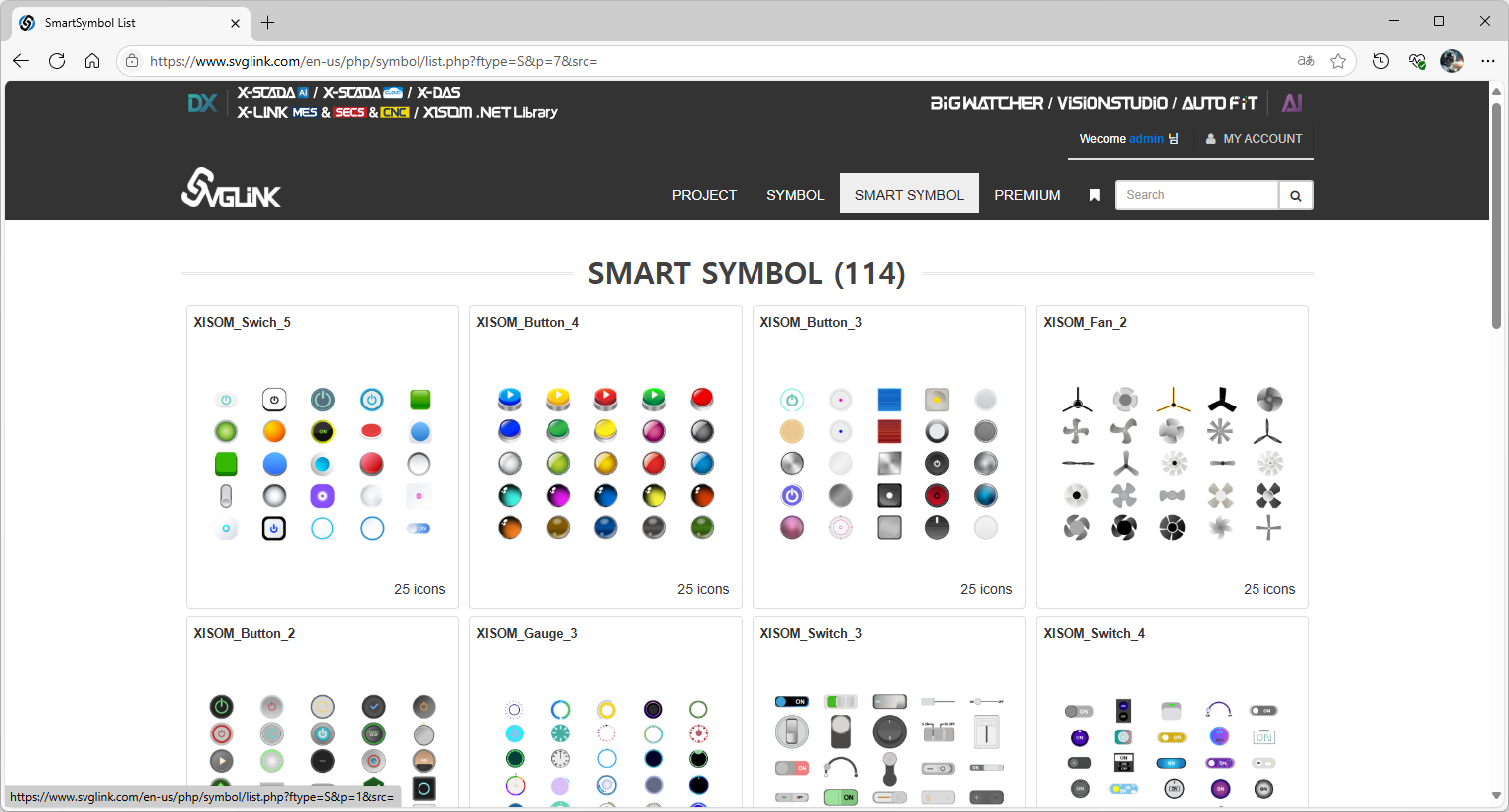
Task: Open the XISOM_Gauge_3 card title
Action: (x=526, y=633)
